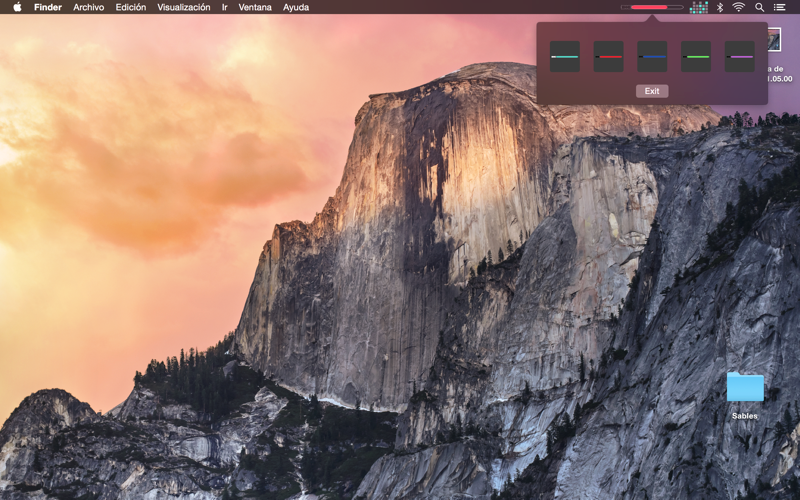
Task: Choose the green saber color option
Action: point(696,57)
